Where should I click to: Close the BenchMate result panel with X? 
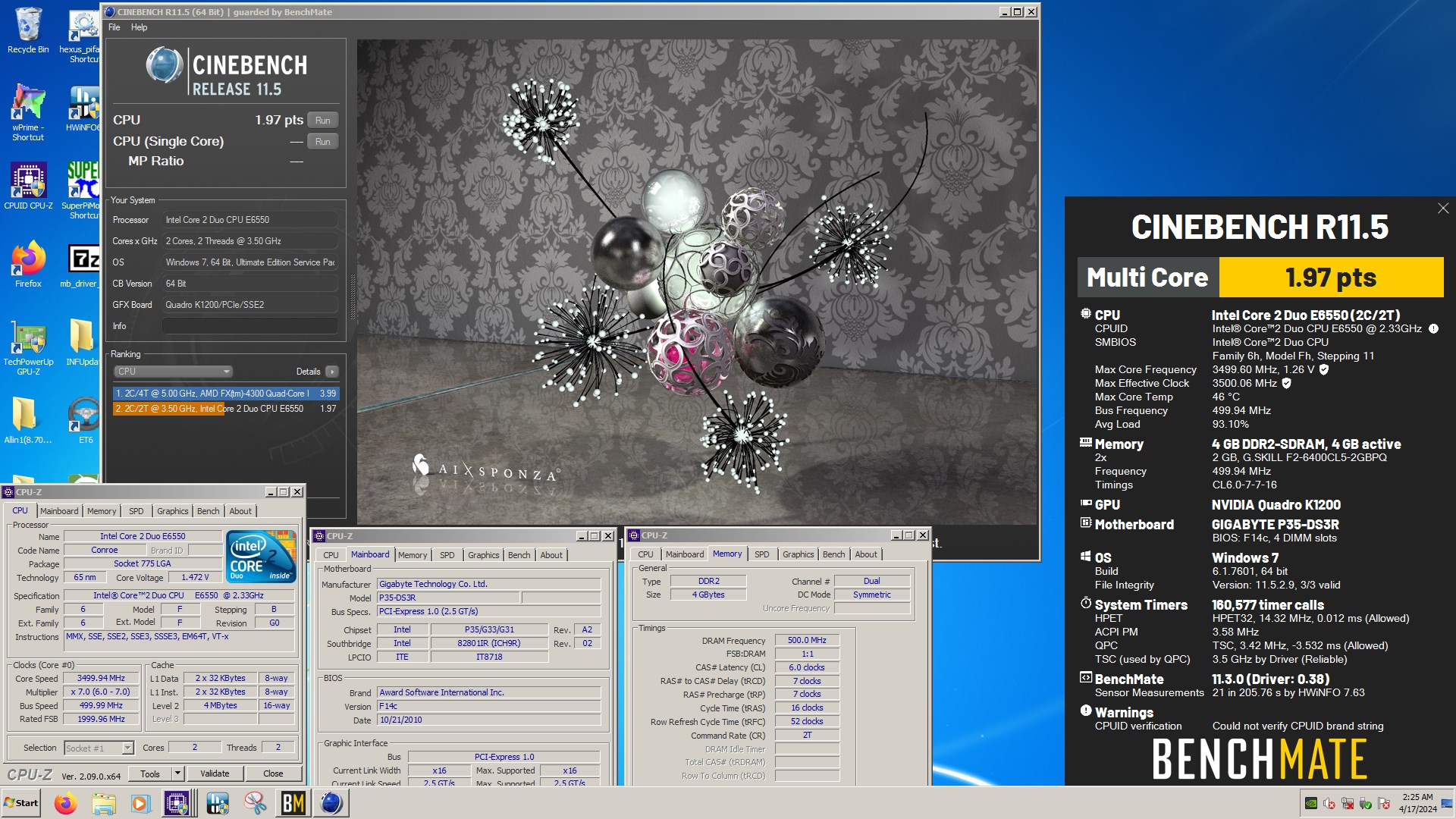pos(1442,209)
